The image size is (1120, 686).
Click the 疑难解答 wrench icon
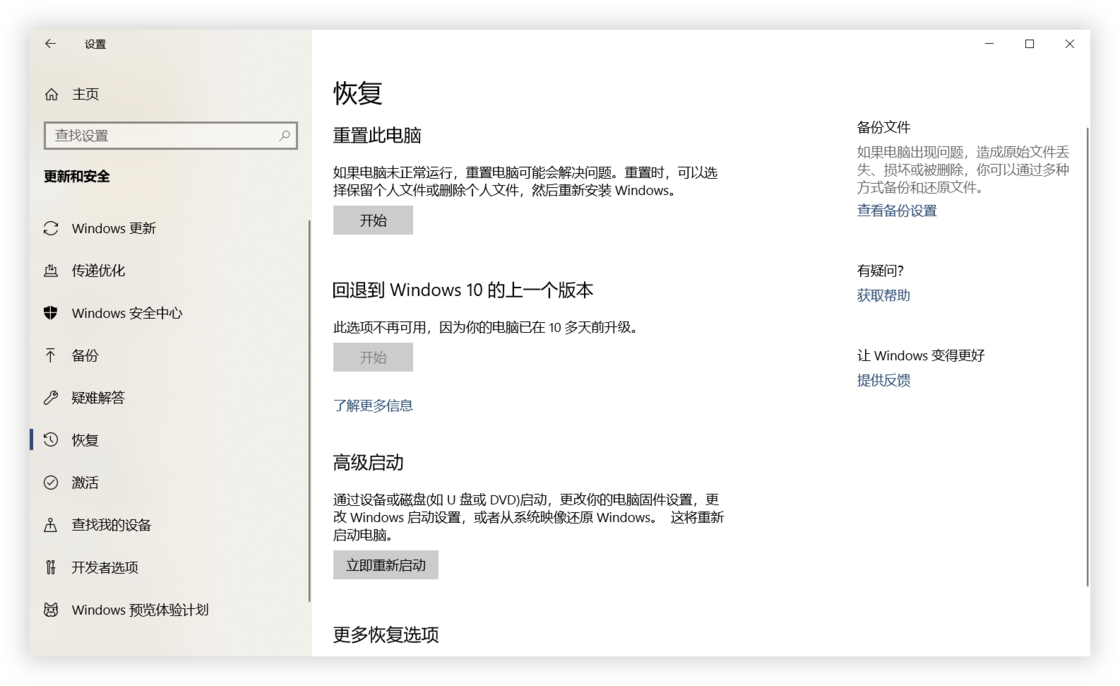click(x=51, y=398)
